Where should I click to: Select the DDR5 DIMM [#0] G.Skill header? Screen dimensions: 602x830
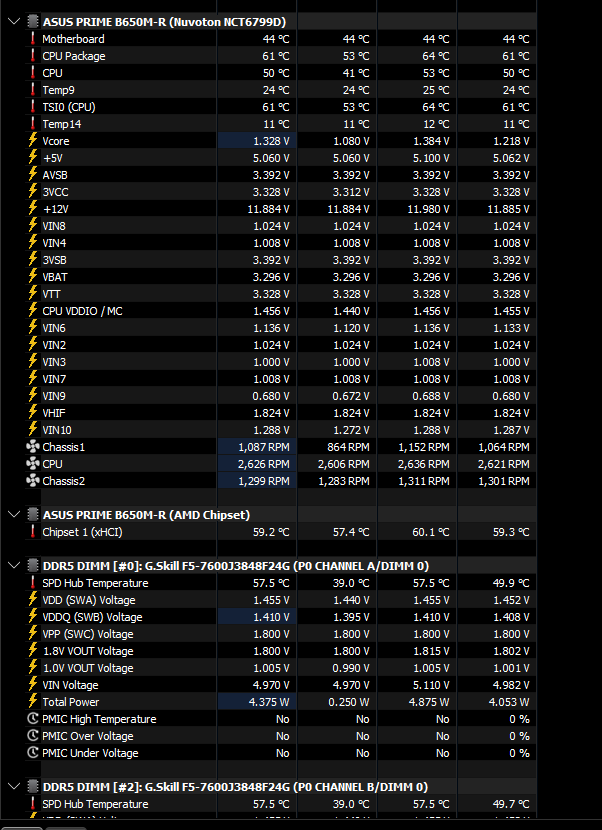[236, 566]
